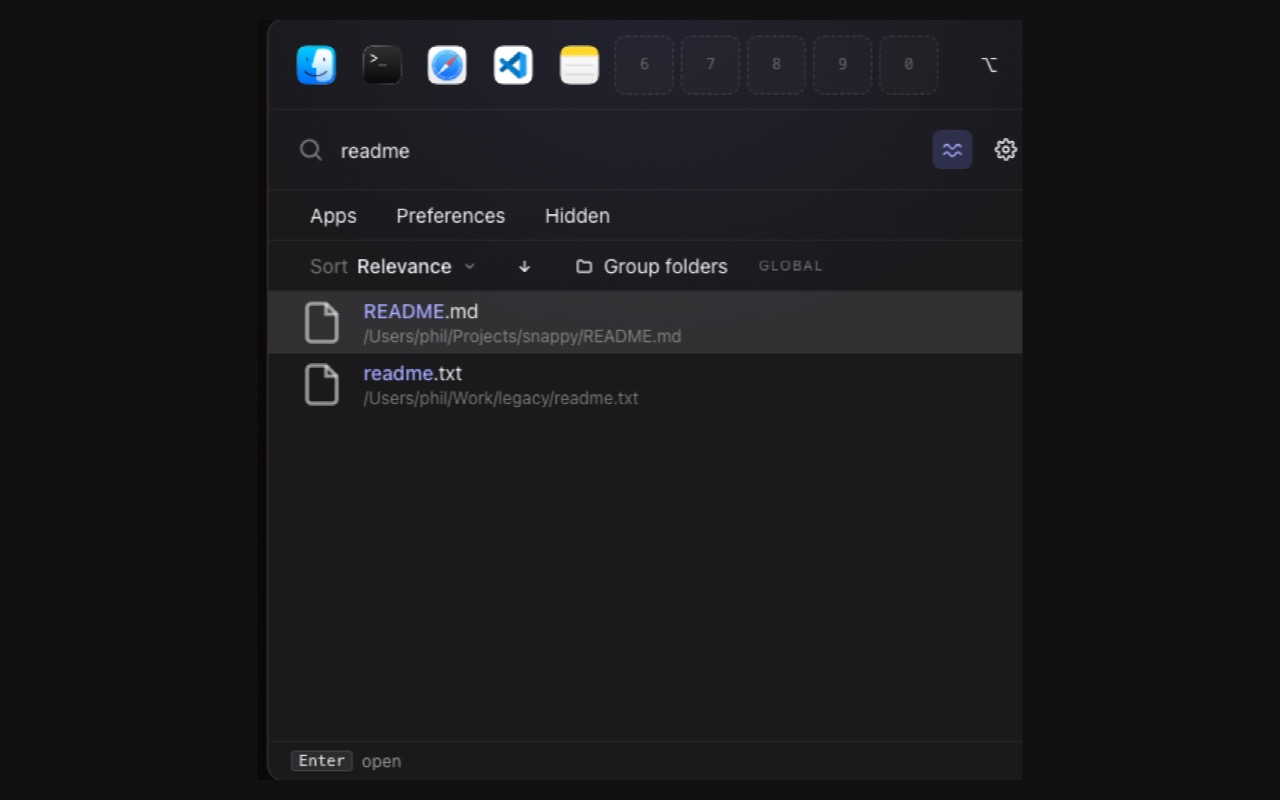
Task: Open Notes app shortcut
Action: [x=579, y=65]
